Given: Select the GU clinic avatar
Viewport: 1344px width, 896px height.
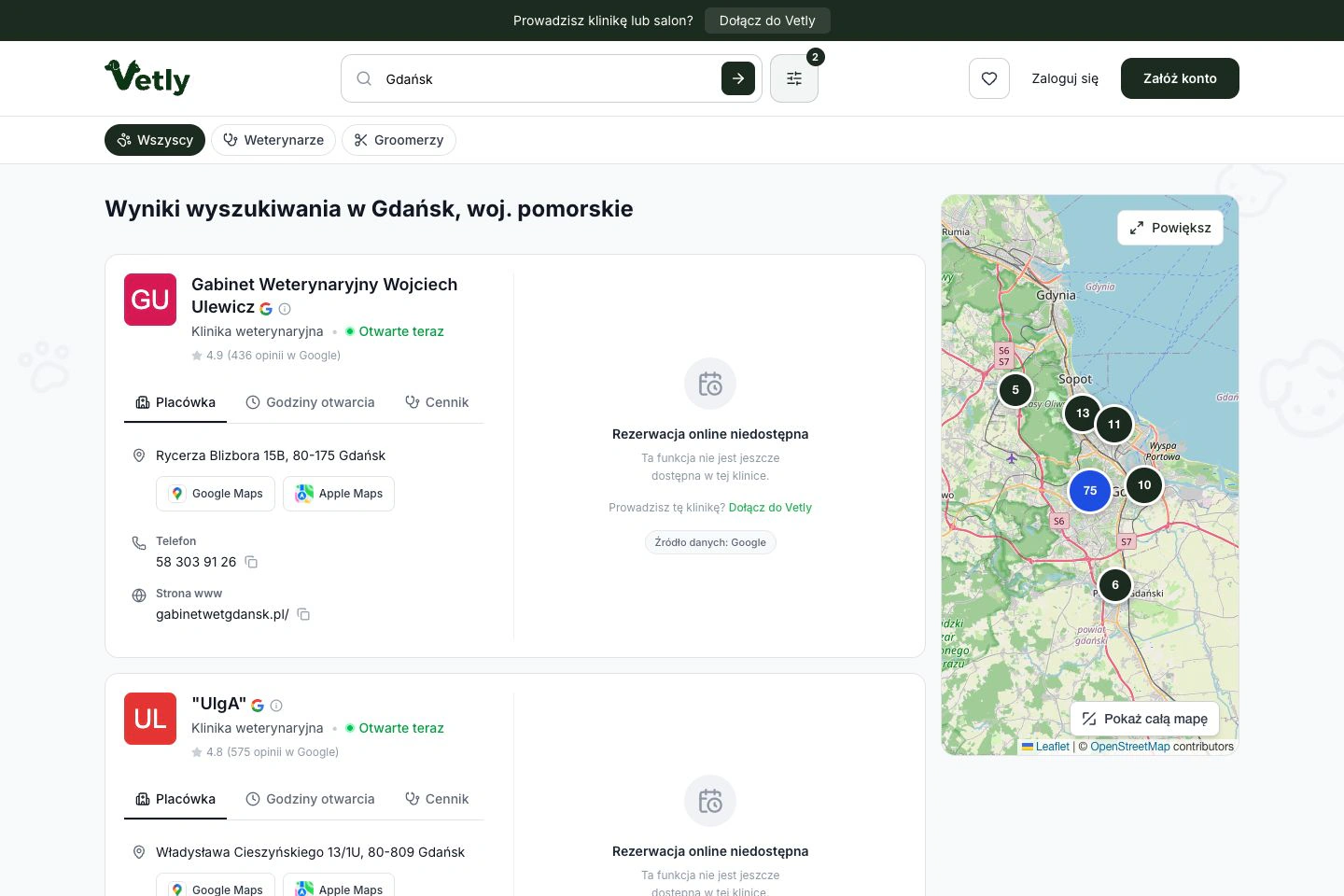Looking at the screenshot, I should [150, 300].
